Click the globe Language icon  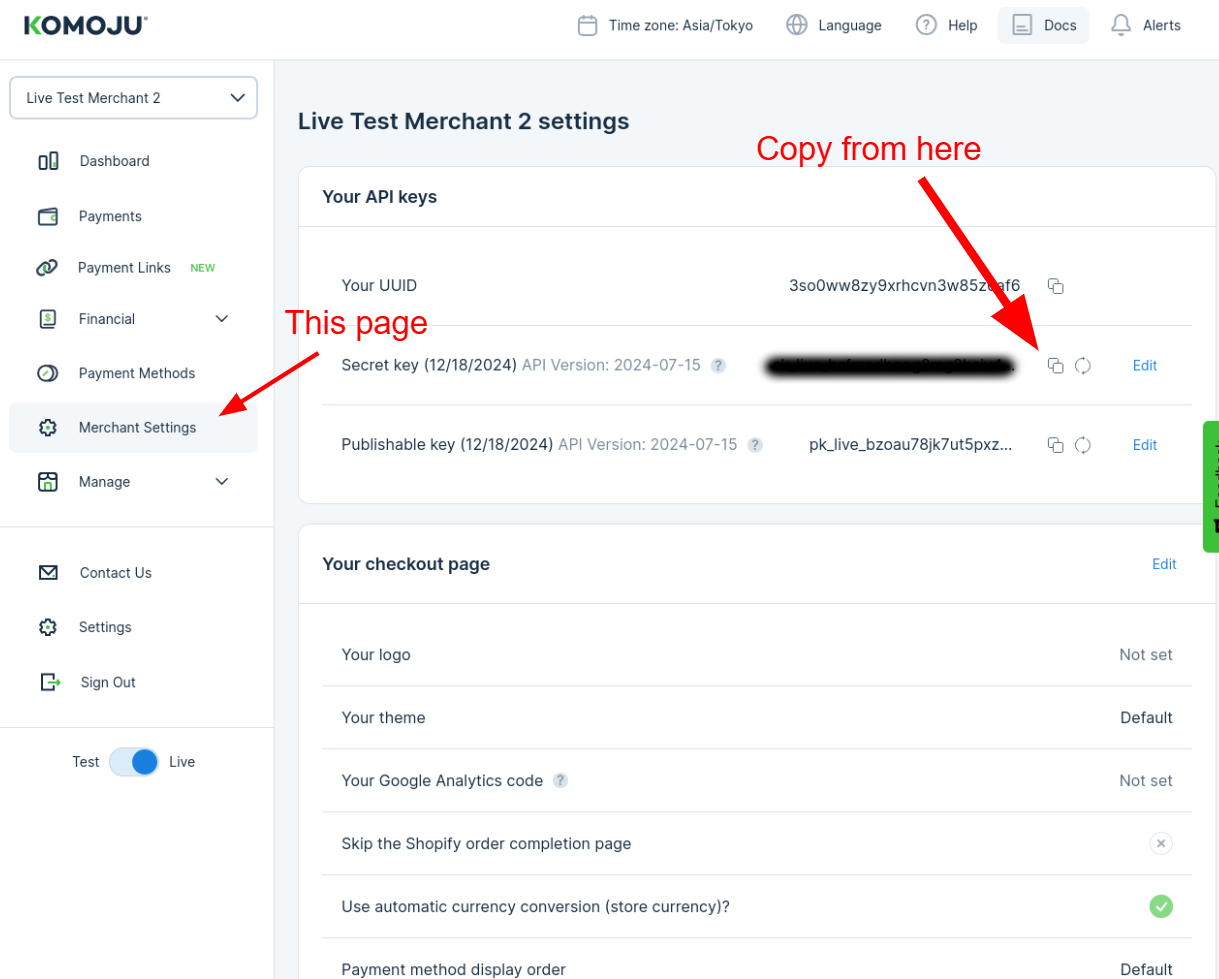pyautogui.click(x=797, y=25)
